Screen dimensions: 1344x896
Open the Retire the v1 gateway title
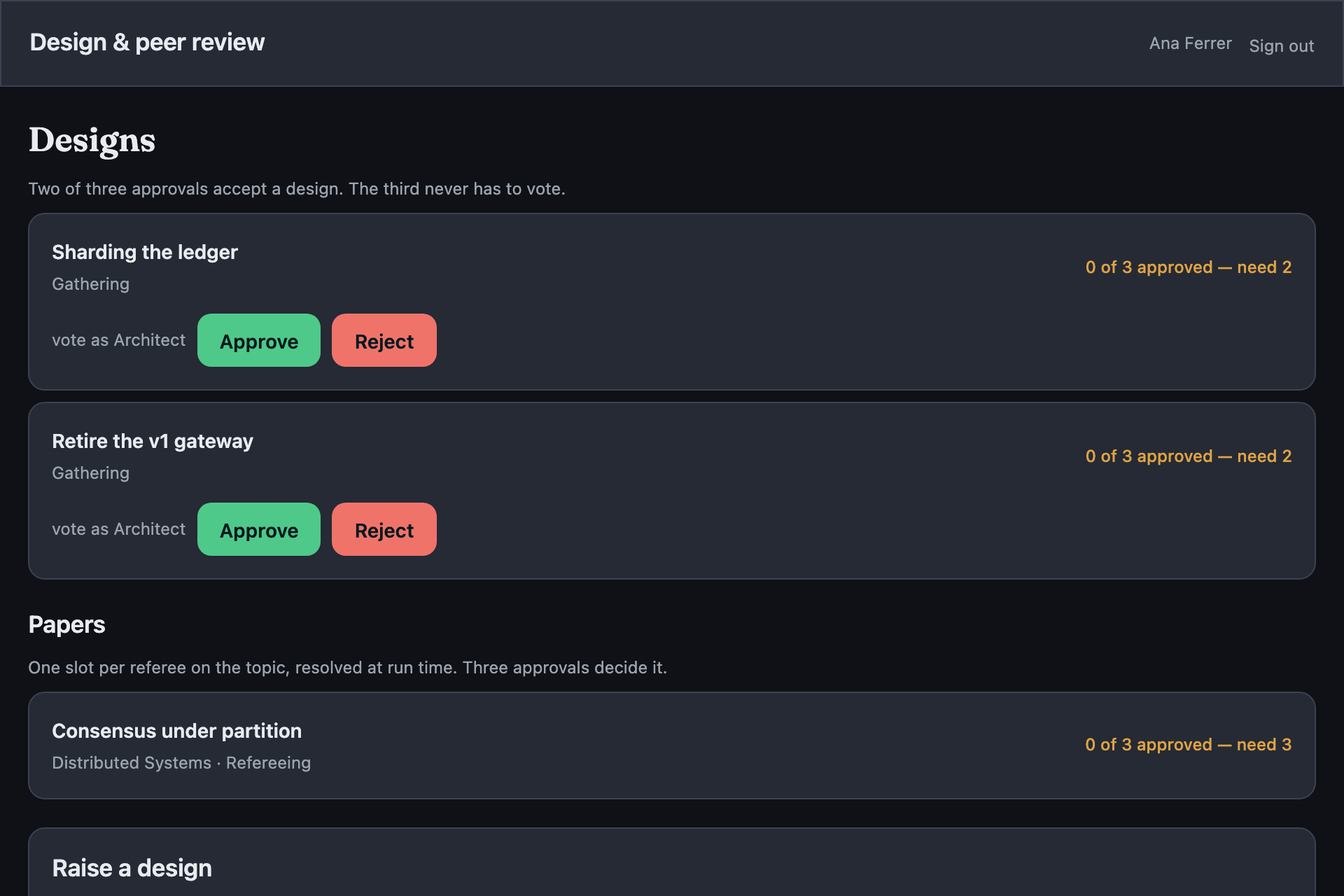point(153,441)
